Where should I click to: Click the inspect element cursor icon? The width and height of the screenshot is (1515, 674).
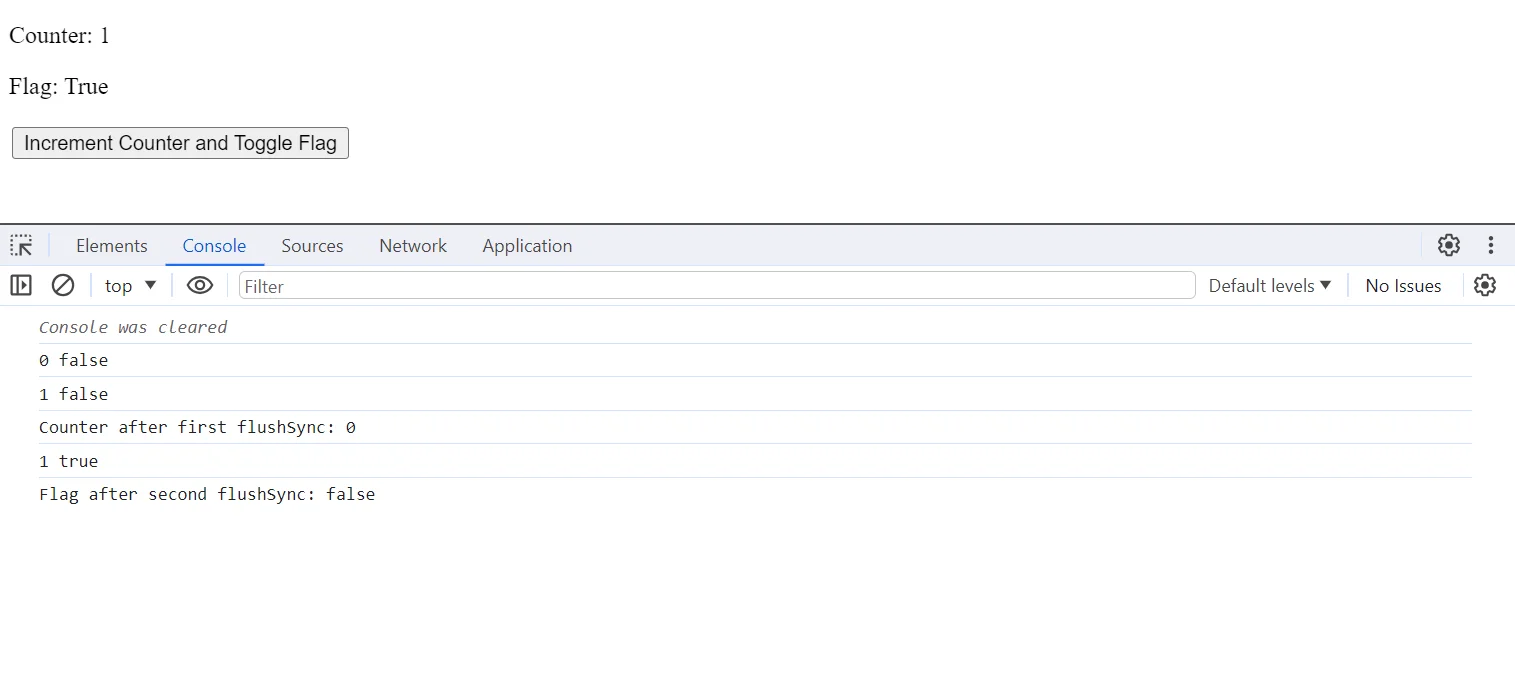point(21,245)
